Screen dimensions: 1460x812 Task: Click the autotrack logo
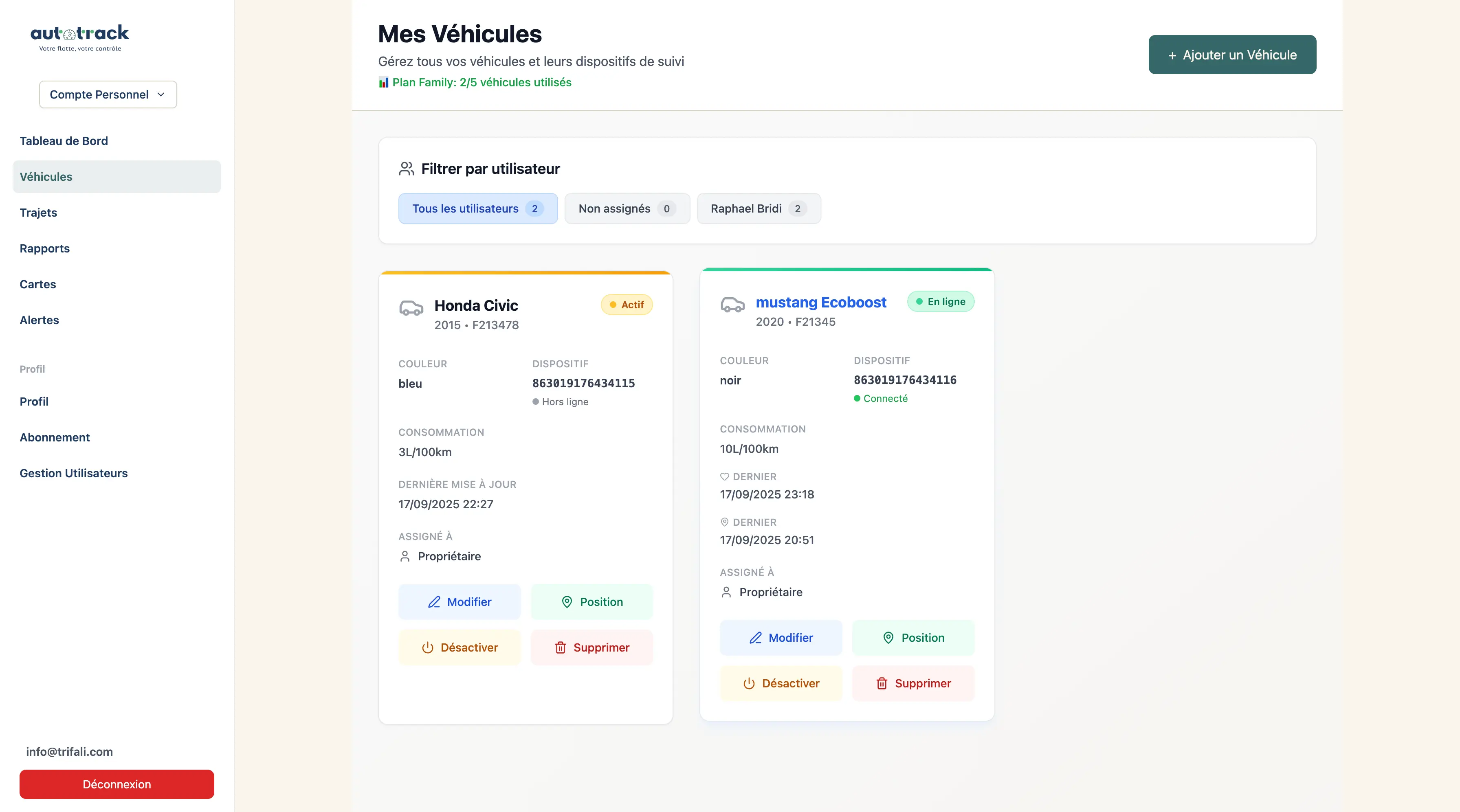(x=80, y=38)
